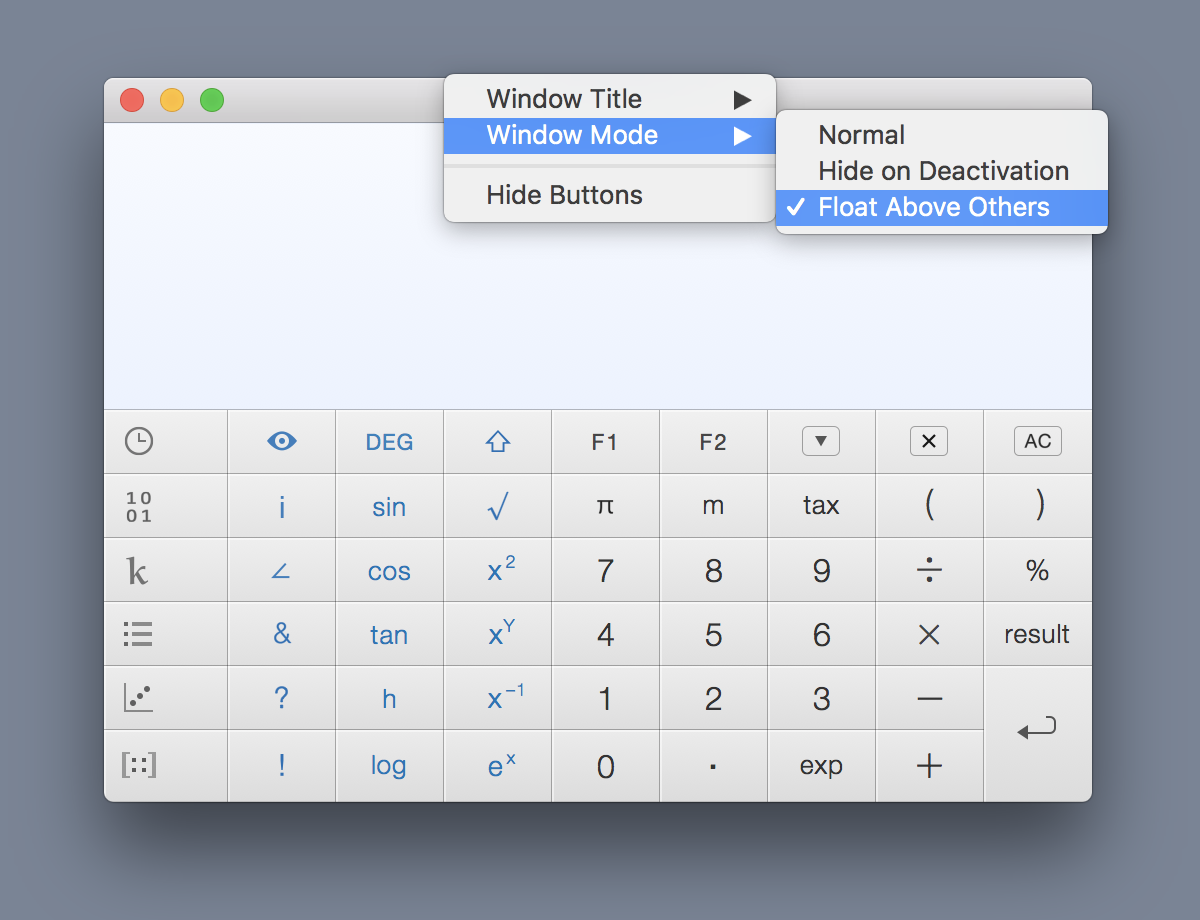Click the e to the x key
Image resolution: width=1200 pixels, height=920 pixels.
(498, 766)
